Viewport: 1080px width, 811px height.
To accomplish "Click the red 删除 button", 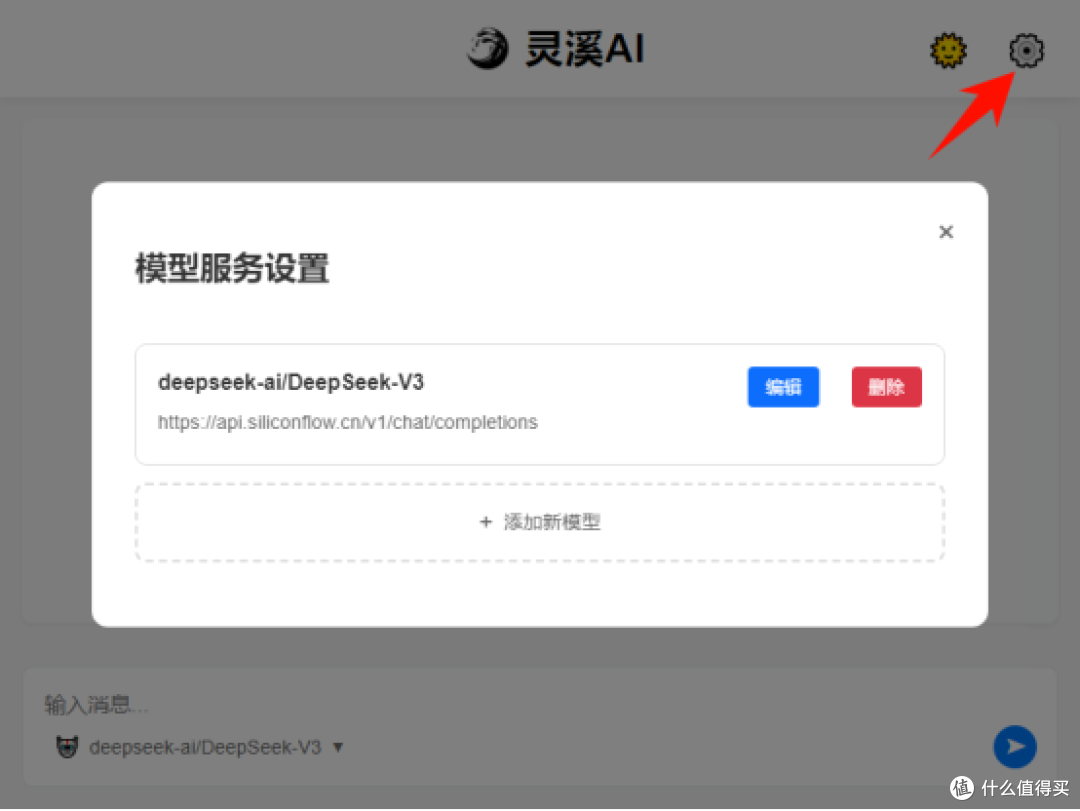I will 886,387.
